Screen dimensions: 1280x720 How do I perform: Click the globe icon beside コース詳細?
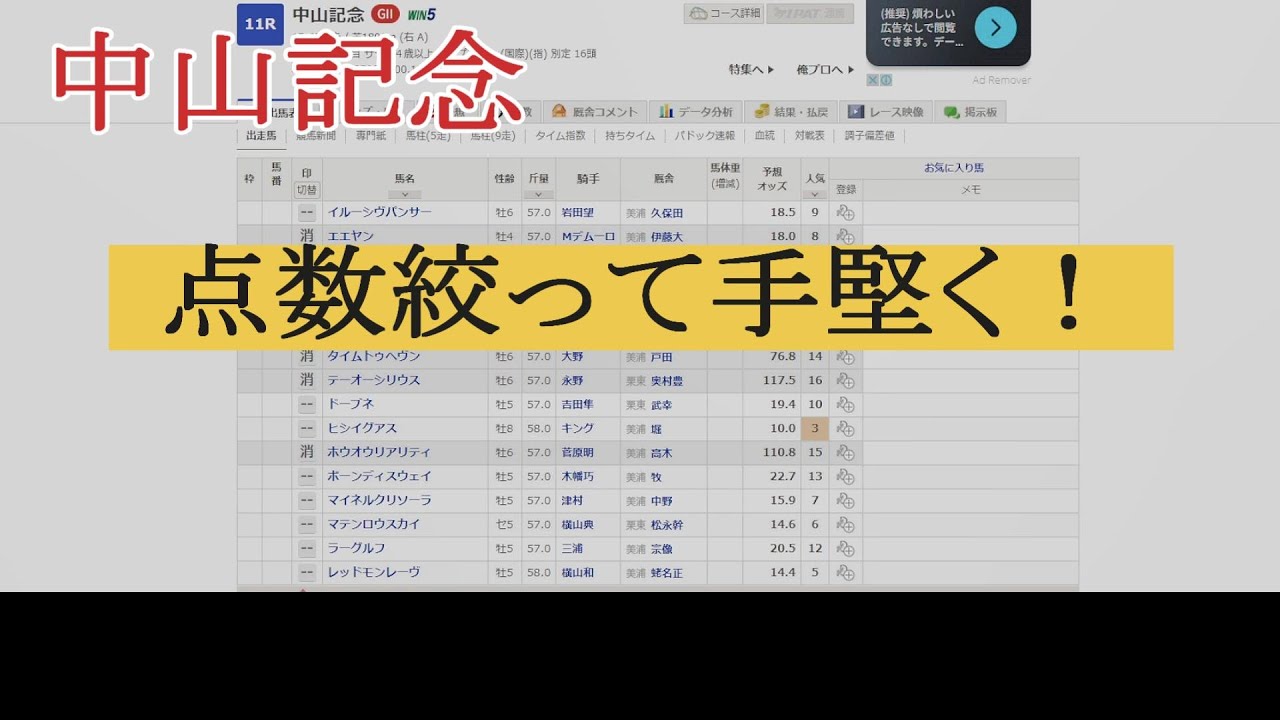(x=698, y=15)
